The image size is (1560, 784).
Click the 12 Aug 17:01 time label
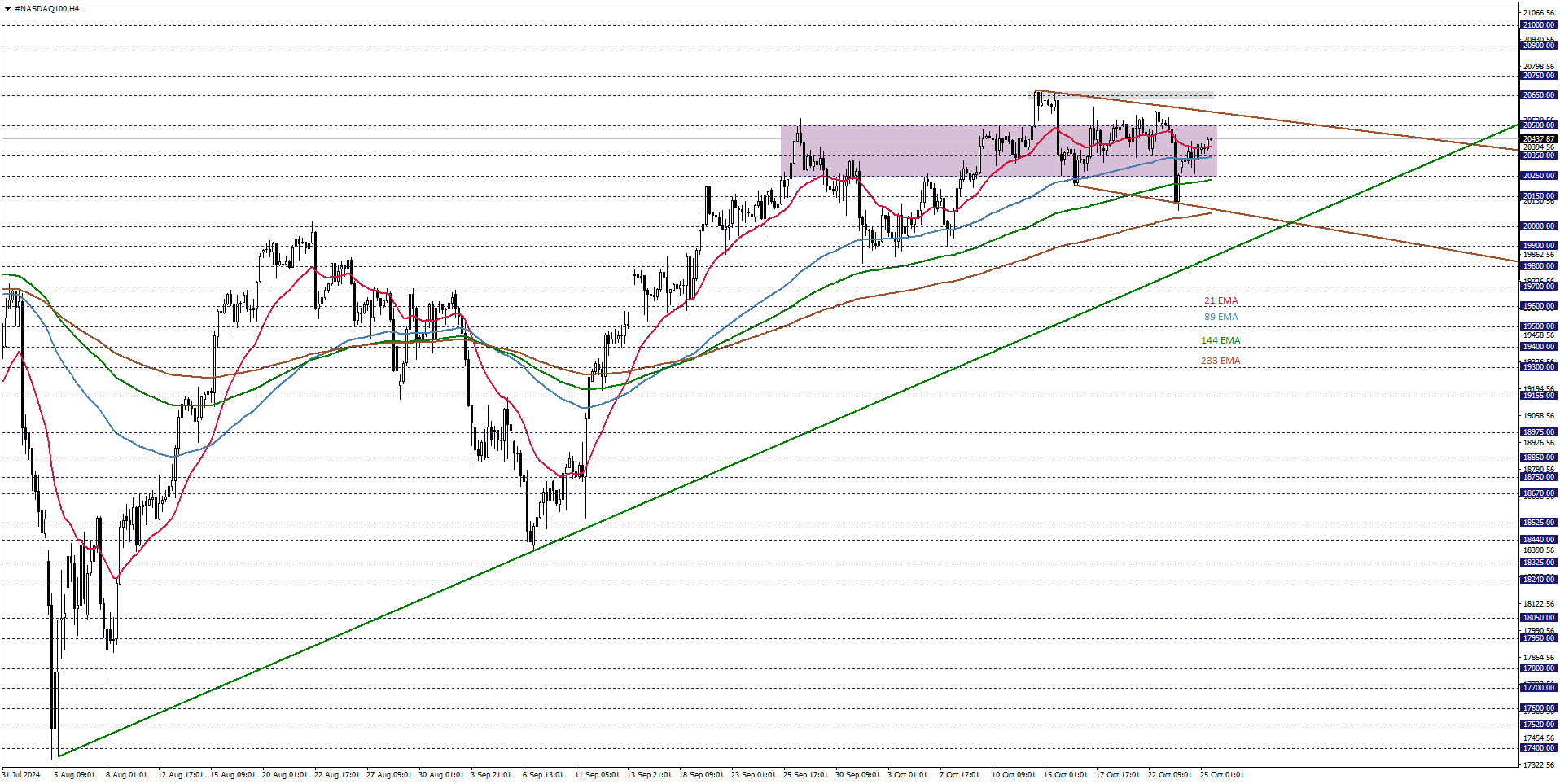pyautogui.click(x=181, y=775)
